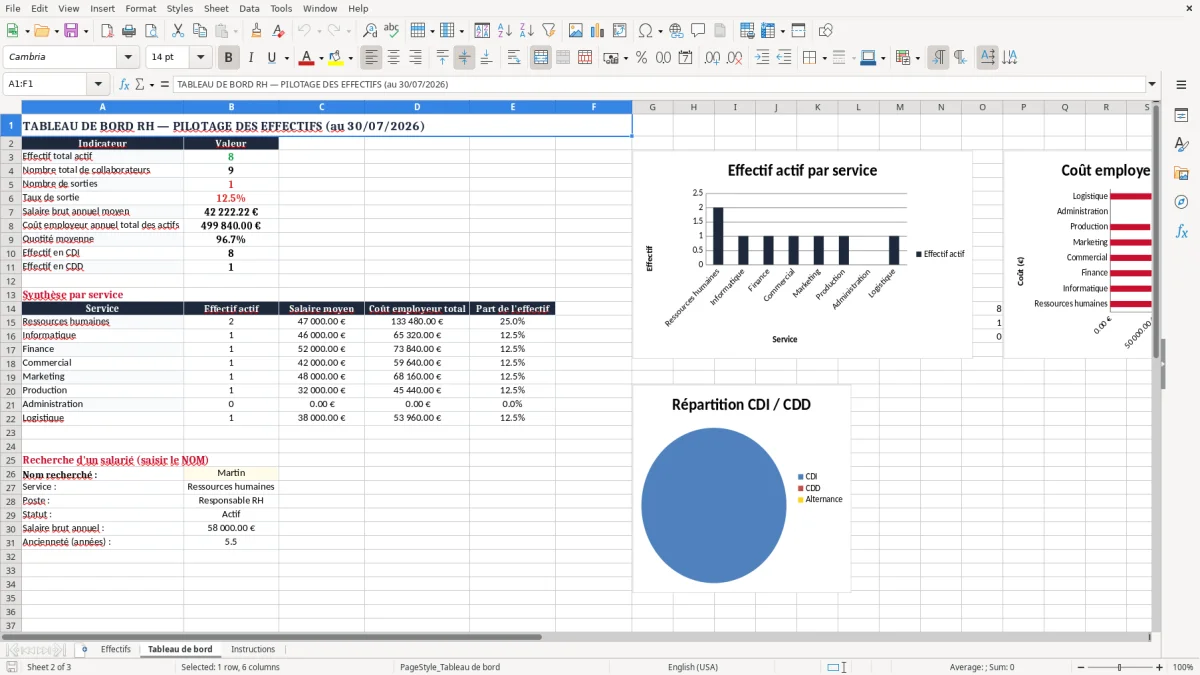1200x675 pixels.
Task: Switch to the Instructions sheet tab
Action: (x=253, y=649)
